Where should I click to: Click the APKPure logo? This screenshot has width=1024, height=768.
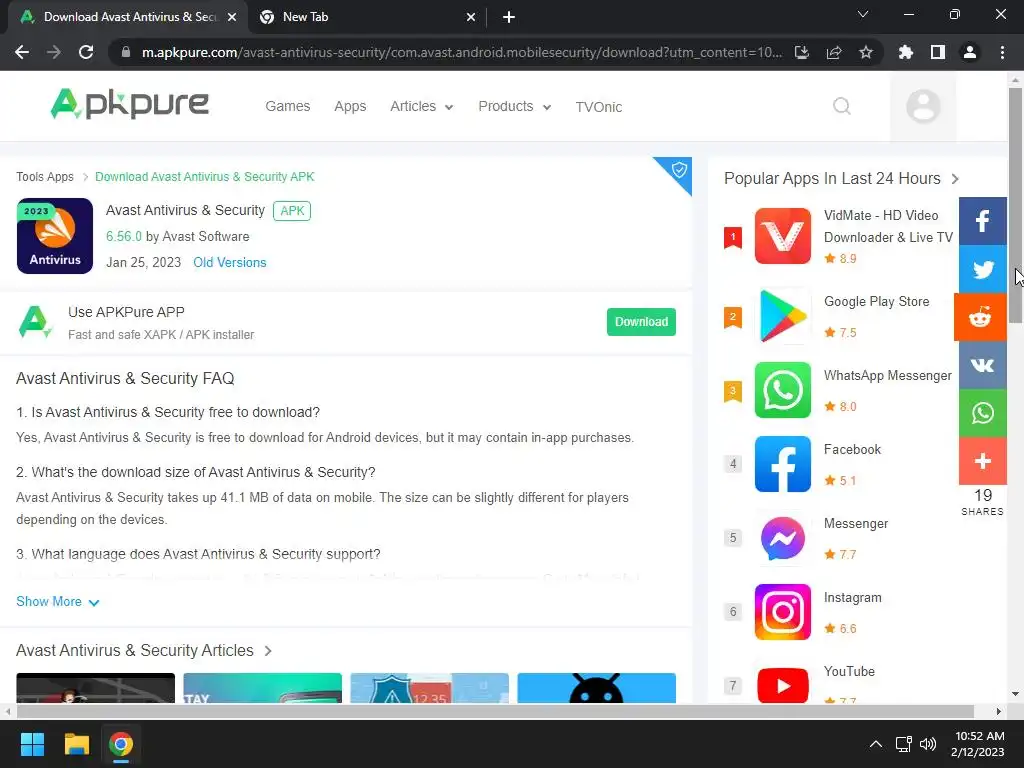(130, 104)
